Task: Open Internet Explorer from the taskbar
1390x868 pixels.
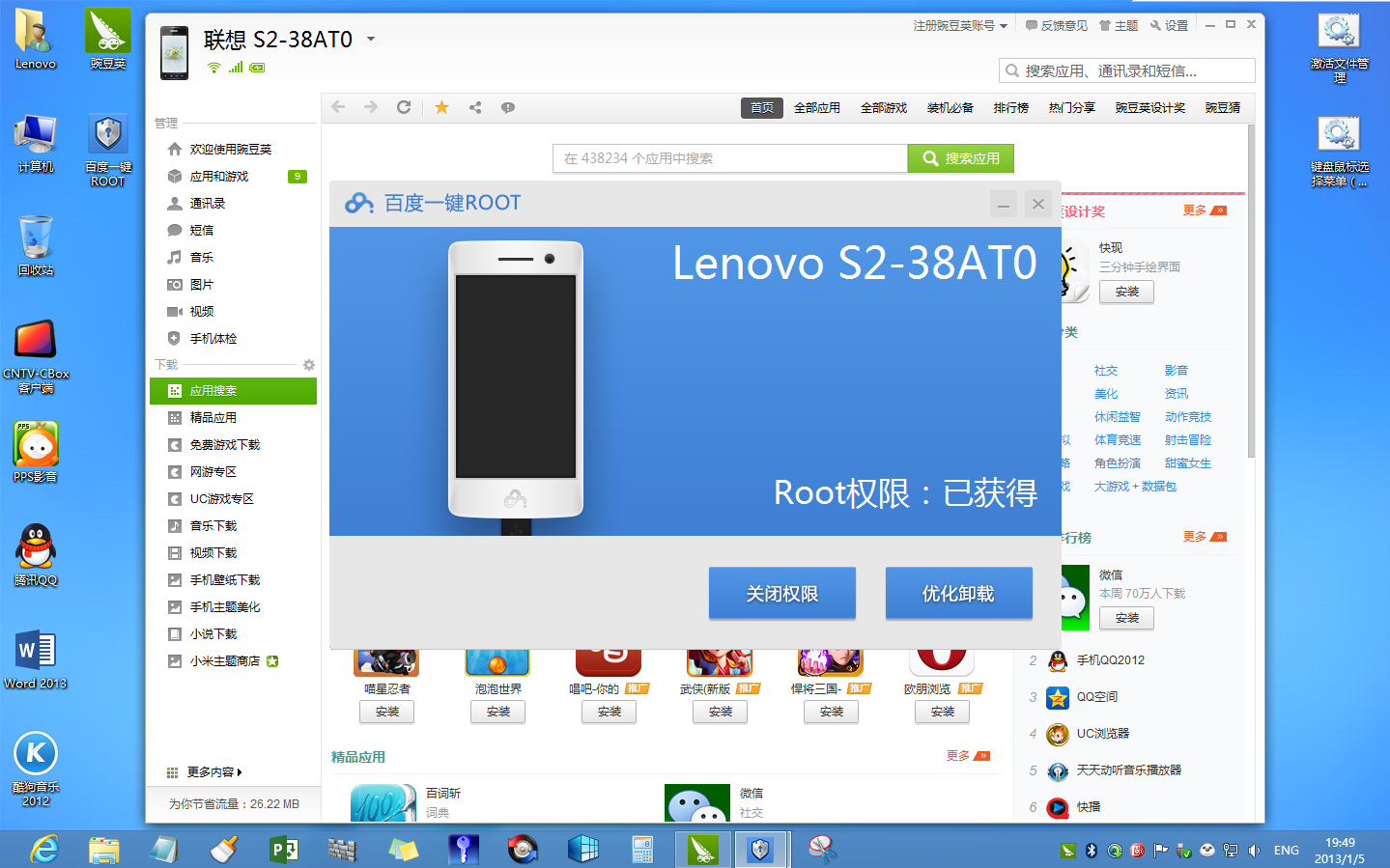Action: click(44, 850)
